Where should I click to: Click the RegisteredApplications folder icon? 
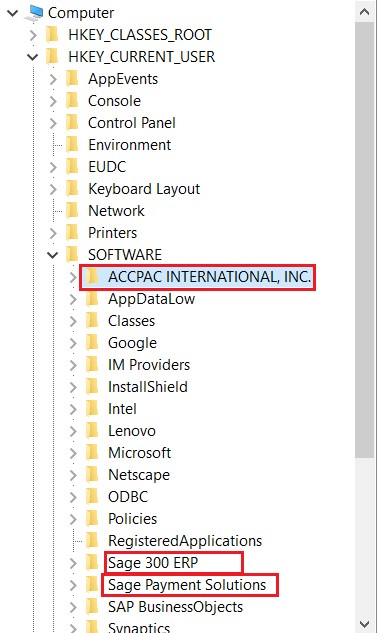(x=92, y=540)
